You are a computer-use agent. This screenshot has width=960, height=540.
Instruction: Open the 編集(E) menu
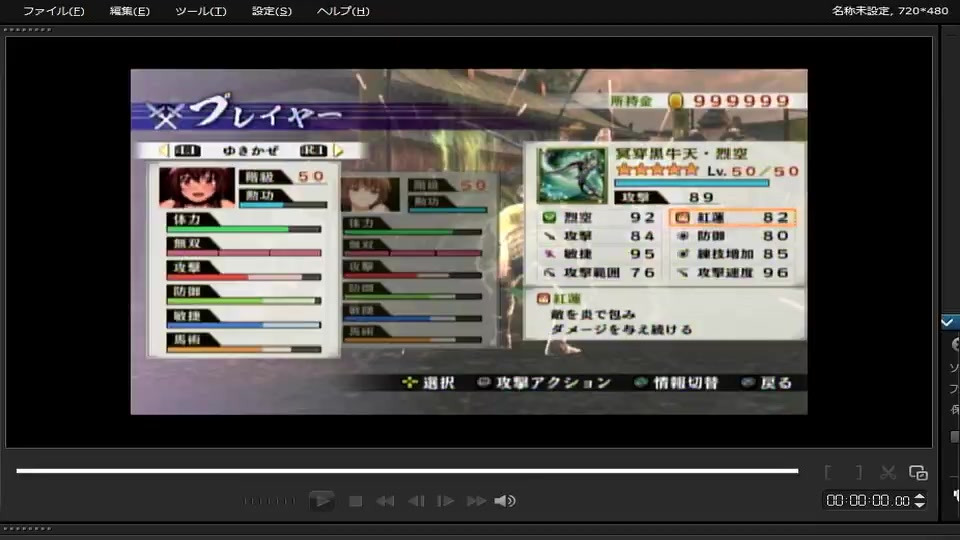pos(129,11)
